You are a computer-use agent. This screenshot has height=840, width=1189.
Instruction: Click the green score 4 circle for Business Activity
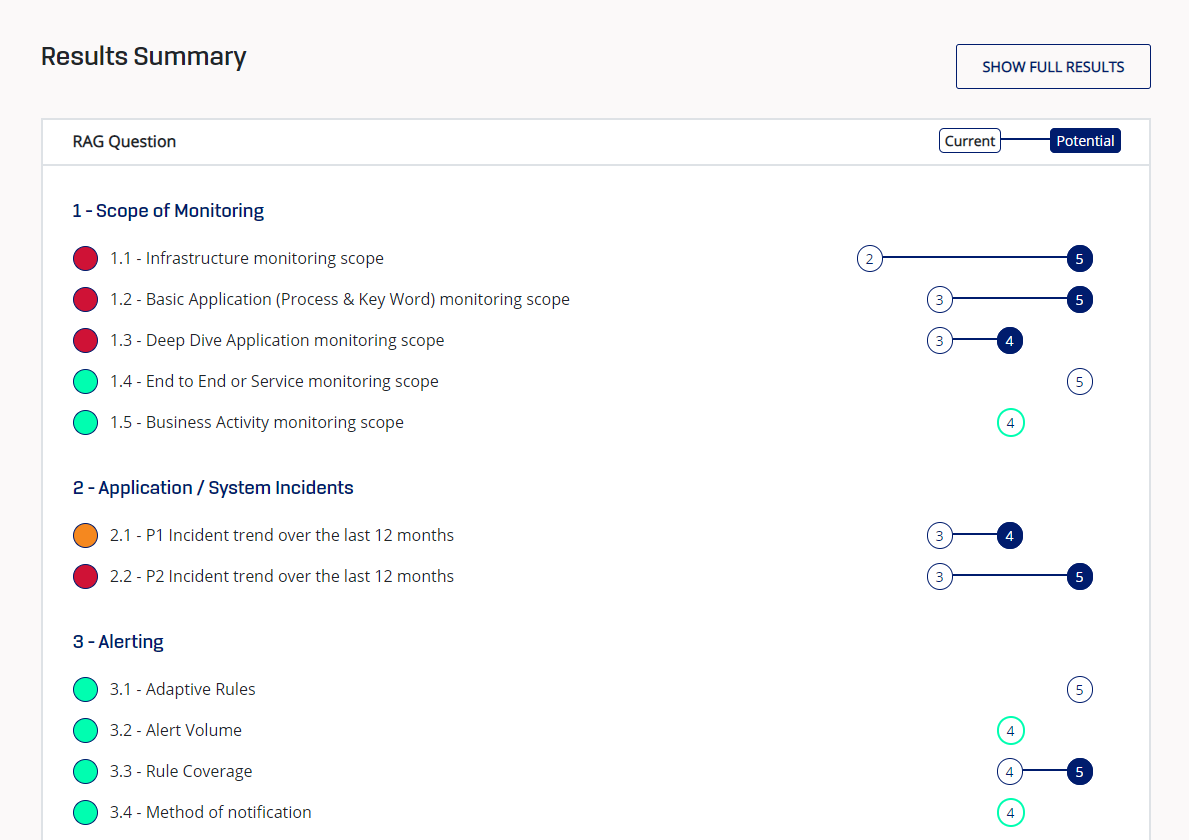tap(1010, 422)
